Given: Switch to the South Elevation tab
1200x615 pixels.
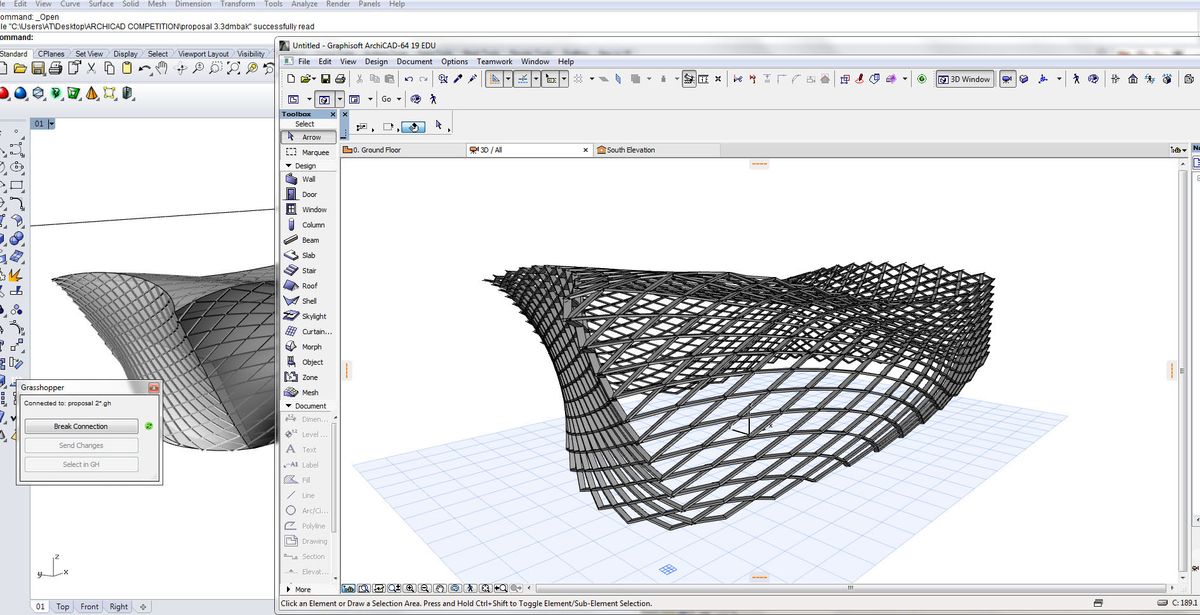Looking at the screenshot, I should [x=630, y=150].
